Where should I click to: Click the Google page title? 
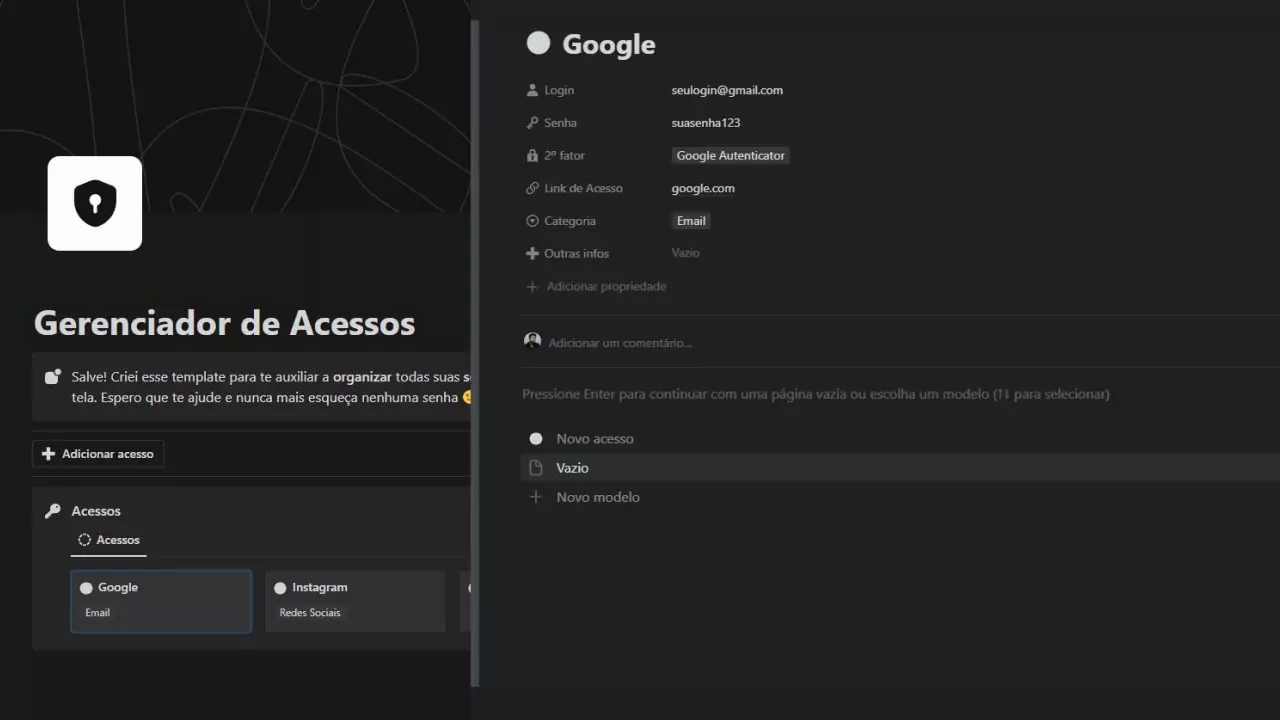tap(609, 44)
